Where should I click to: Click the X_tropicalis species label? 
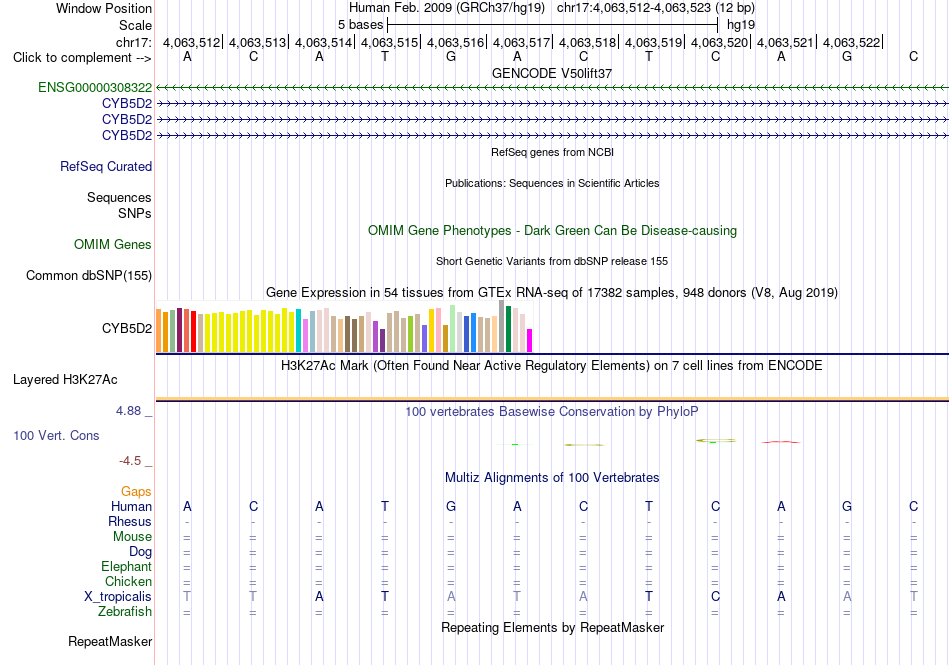(x=118, y=597)
